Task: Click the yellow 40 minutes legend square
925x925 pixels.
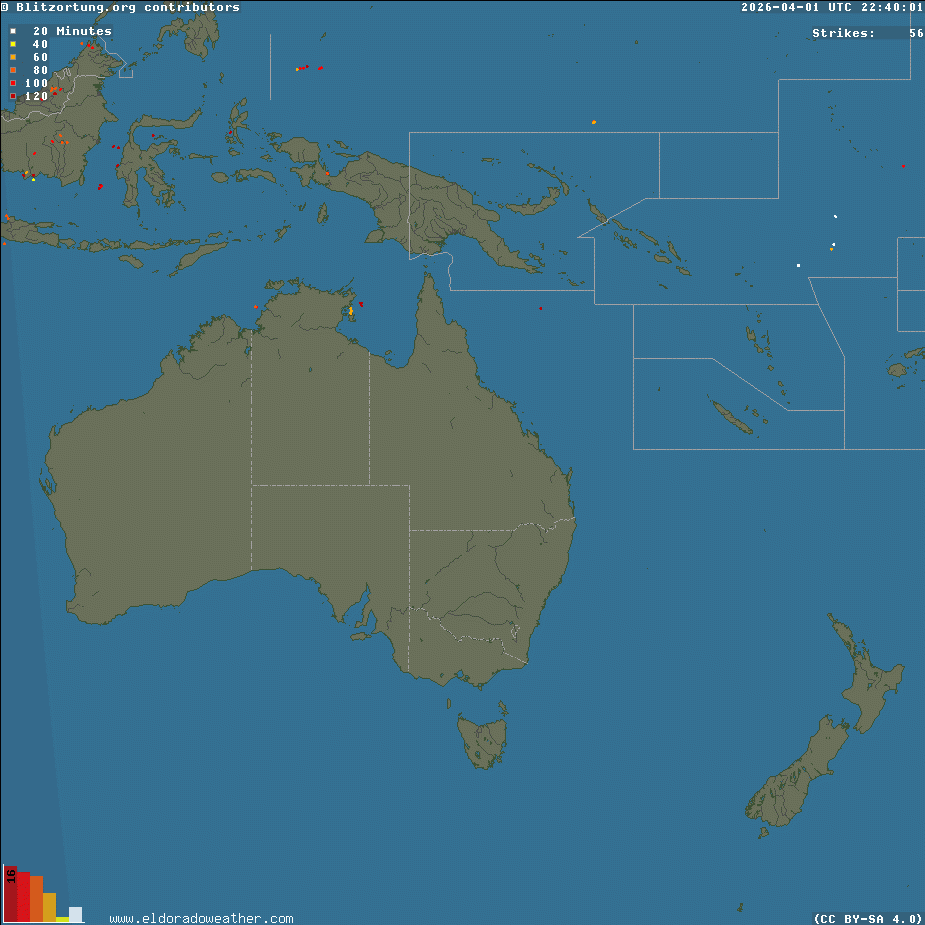Action: pyautogui.click(x=13, y=44)
